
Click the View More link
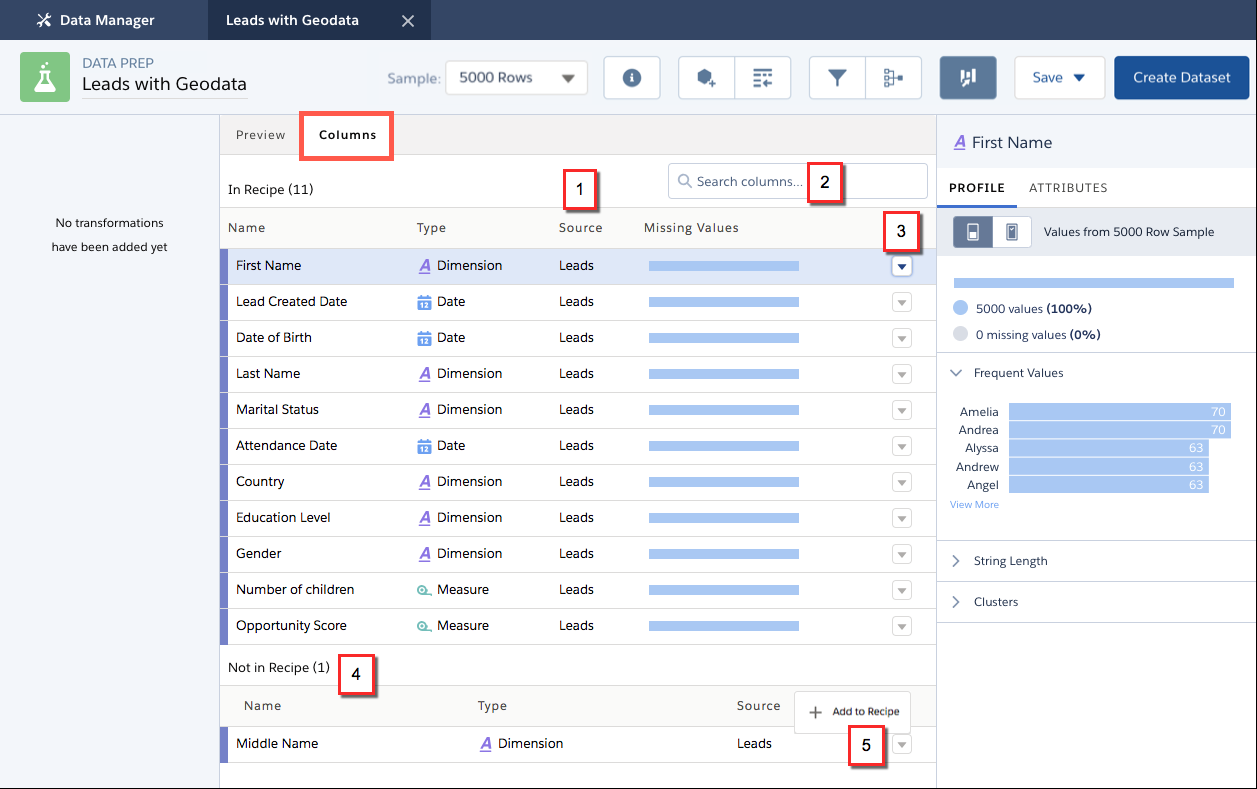coord(974,505)
